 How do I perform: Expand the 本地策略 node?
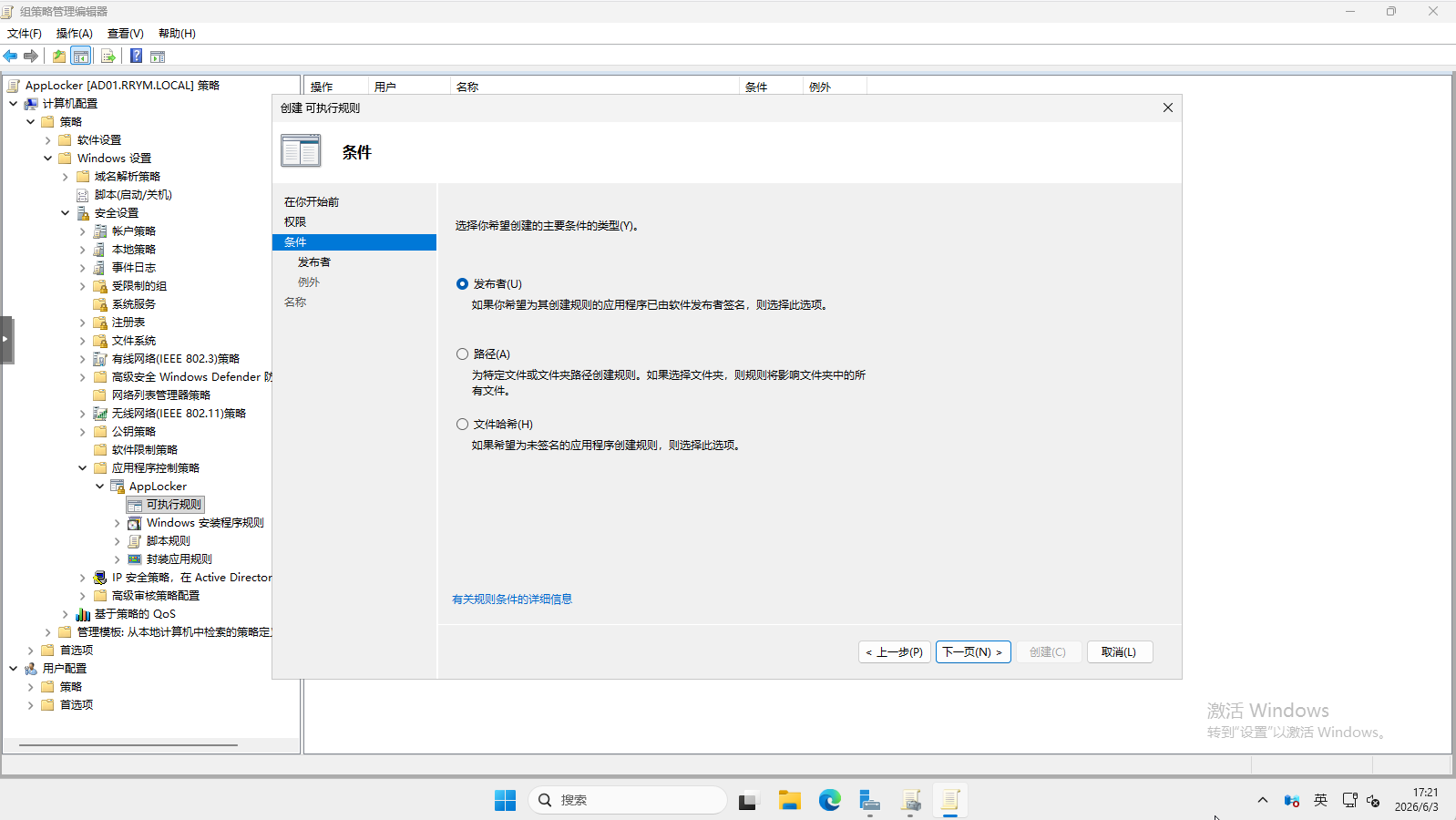(x=83, y=250)
